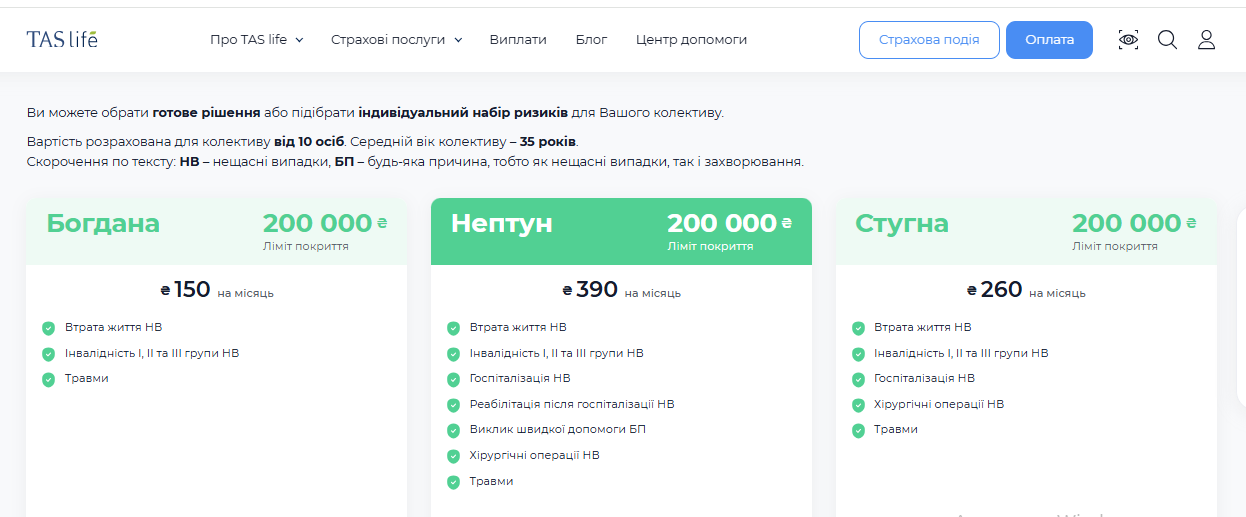Open the site search magnifier
Image resolution: width=1246 pixels, height=517 pixels.
point(1167,40)
